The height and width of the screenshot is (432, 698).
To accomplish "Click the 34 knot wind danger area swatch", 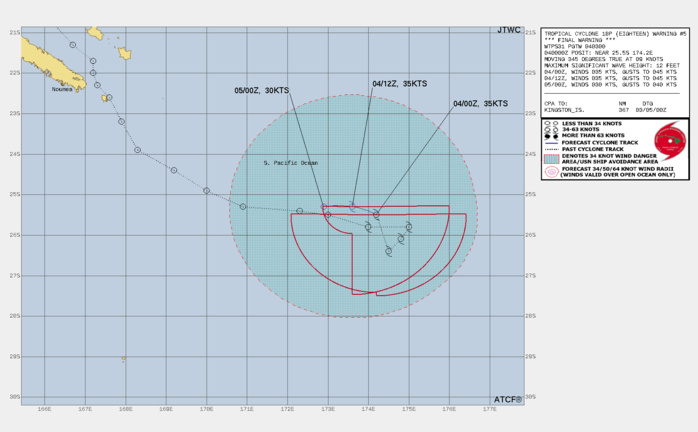I will [x=550, y=158].
